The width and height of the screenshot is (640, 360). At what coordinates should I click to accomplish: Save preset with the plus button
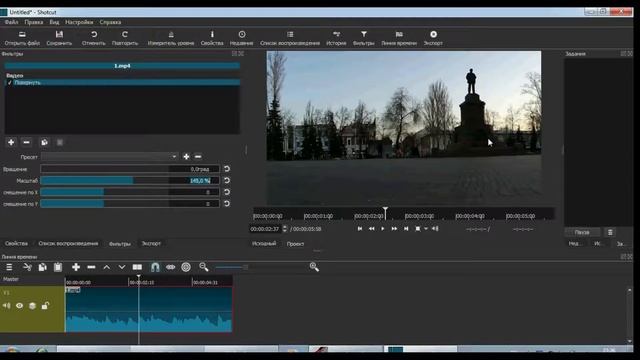click(x=186, y=157)
